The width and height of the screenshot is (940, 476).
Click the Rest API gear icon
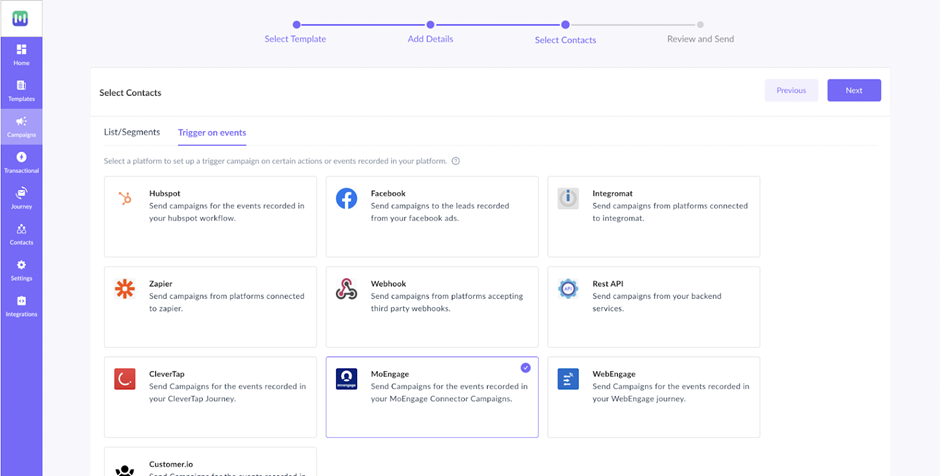tap(568, 289)
